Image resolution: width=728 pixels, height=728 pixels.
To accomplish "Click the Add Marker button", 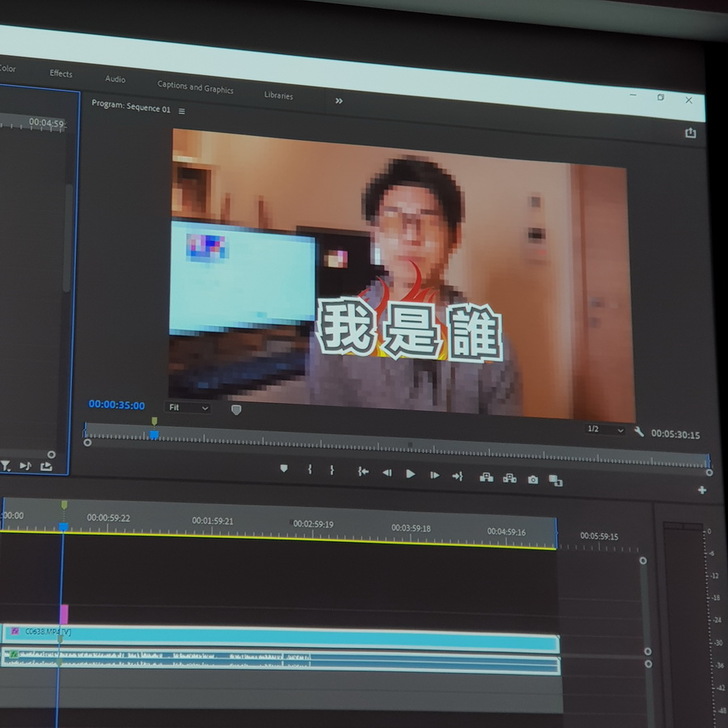I will (284, 468).
